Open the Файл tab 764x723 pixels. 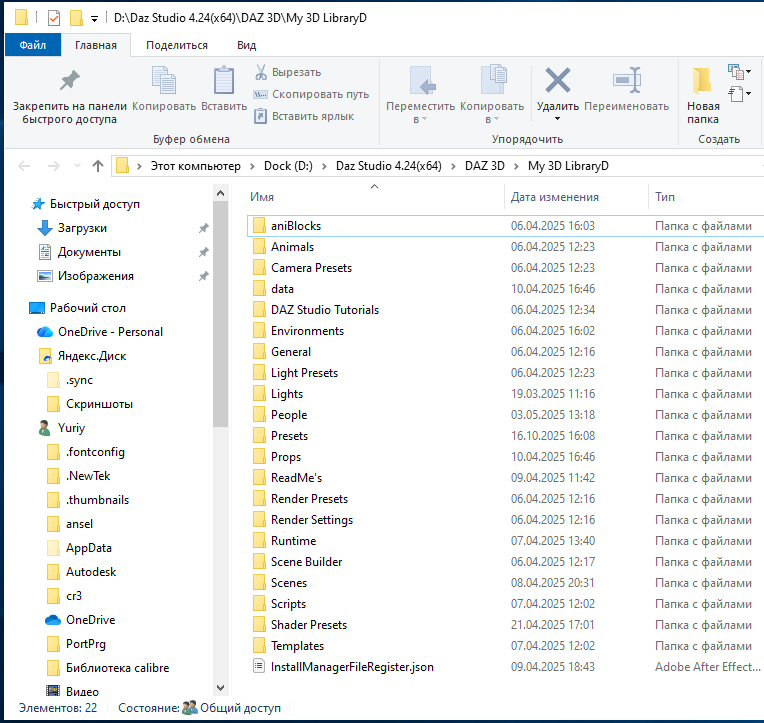(x=33, y=45)
